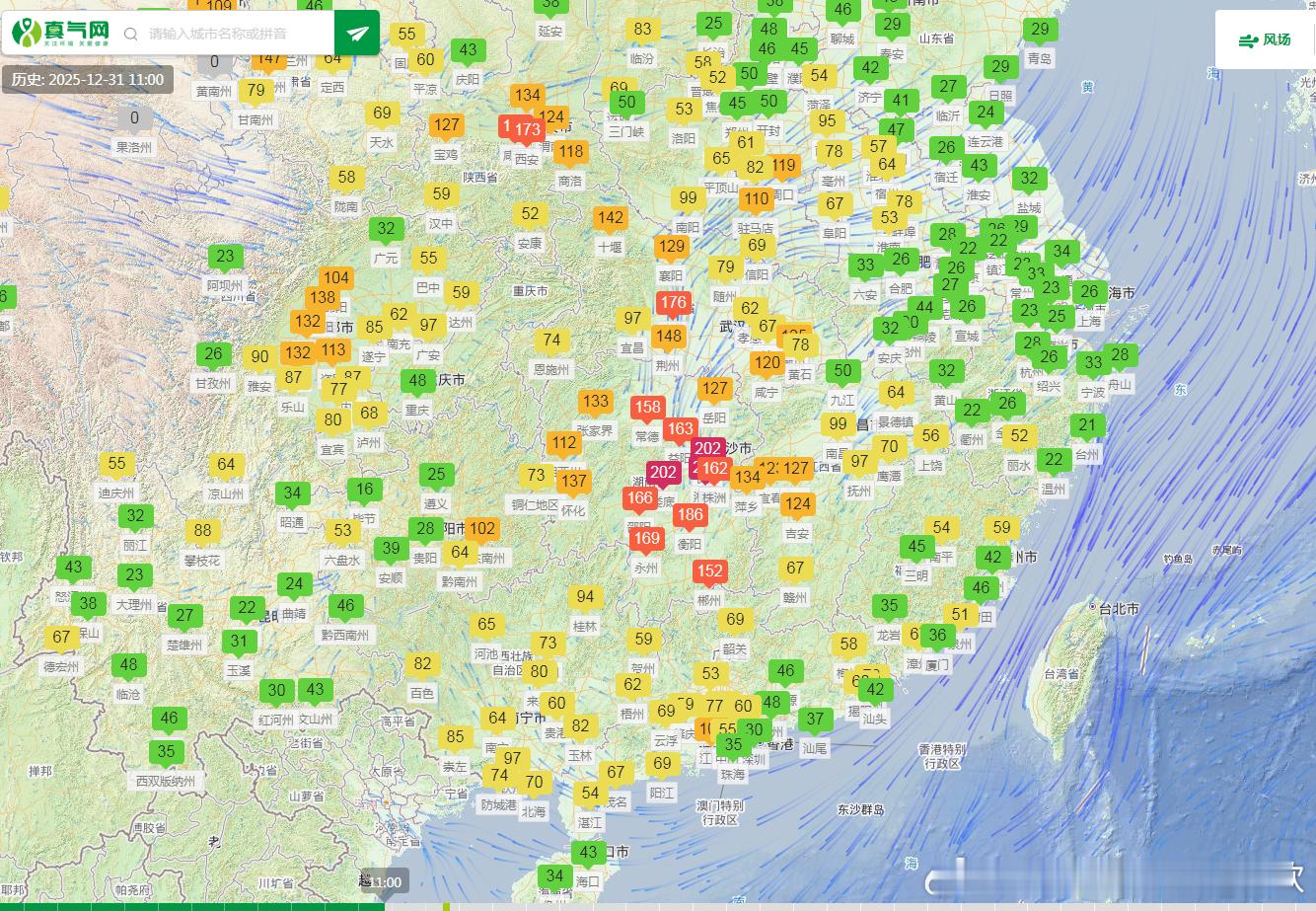This screenshot has width=1316, height=911.
Task: Open the 142 AQI marker at 十堰
Action: click(x=611, y=218)
